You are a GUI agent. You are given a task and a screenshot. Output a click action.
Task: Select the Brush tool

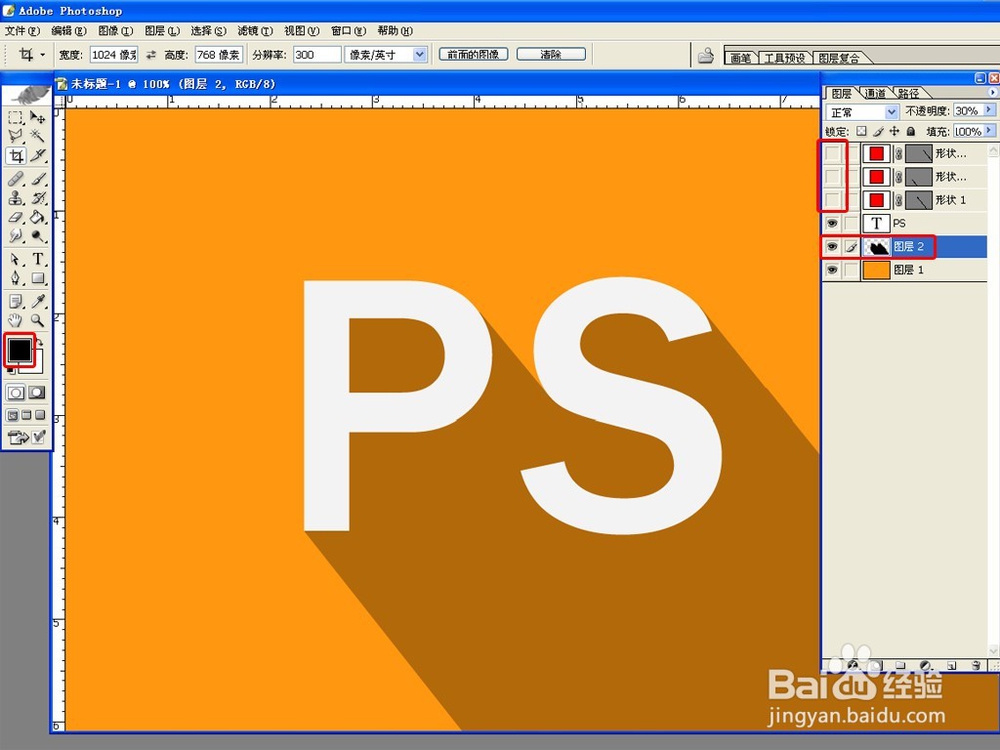(38, 179)
